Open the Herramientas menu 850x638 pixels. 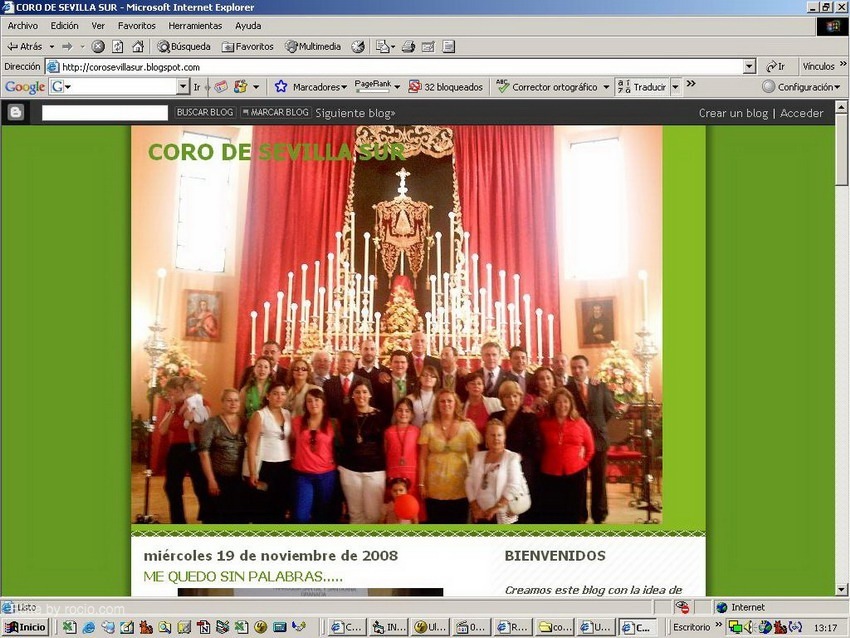195,26
